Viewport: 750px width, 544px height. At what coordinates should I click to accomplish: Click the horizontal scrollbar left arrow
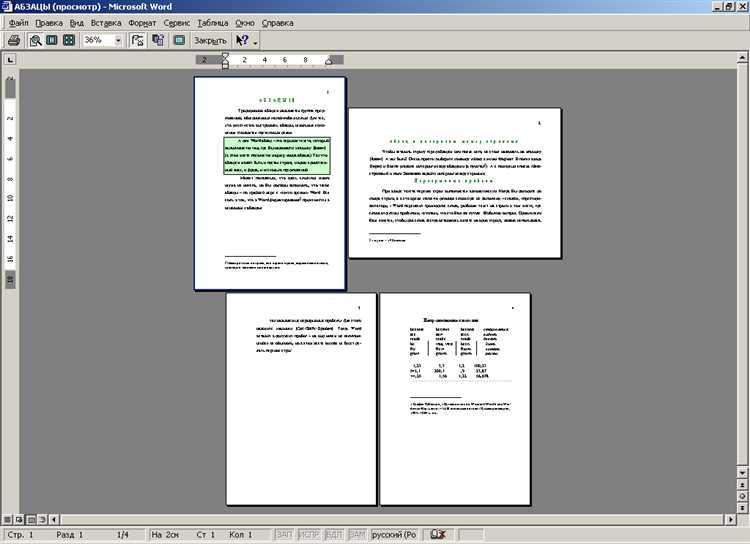(54, 519)
